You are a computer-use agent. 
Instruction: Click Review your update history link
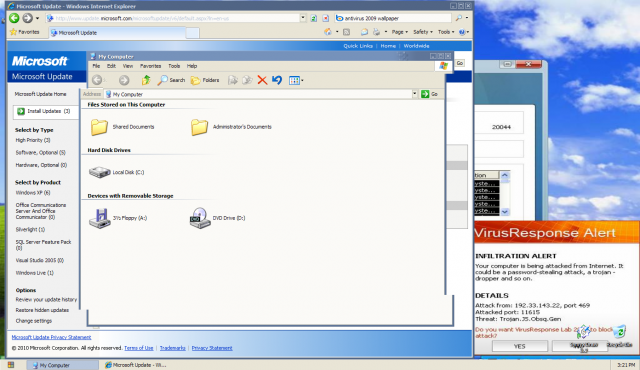46,299
